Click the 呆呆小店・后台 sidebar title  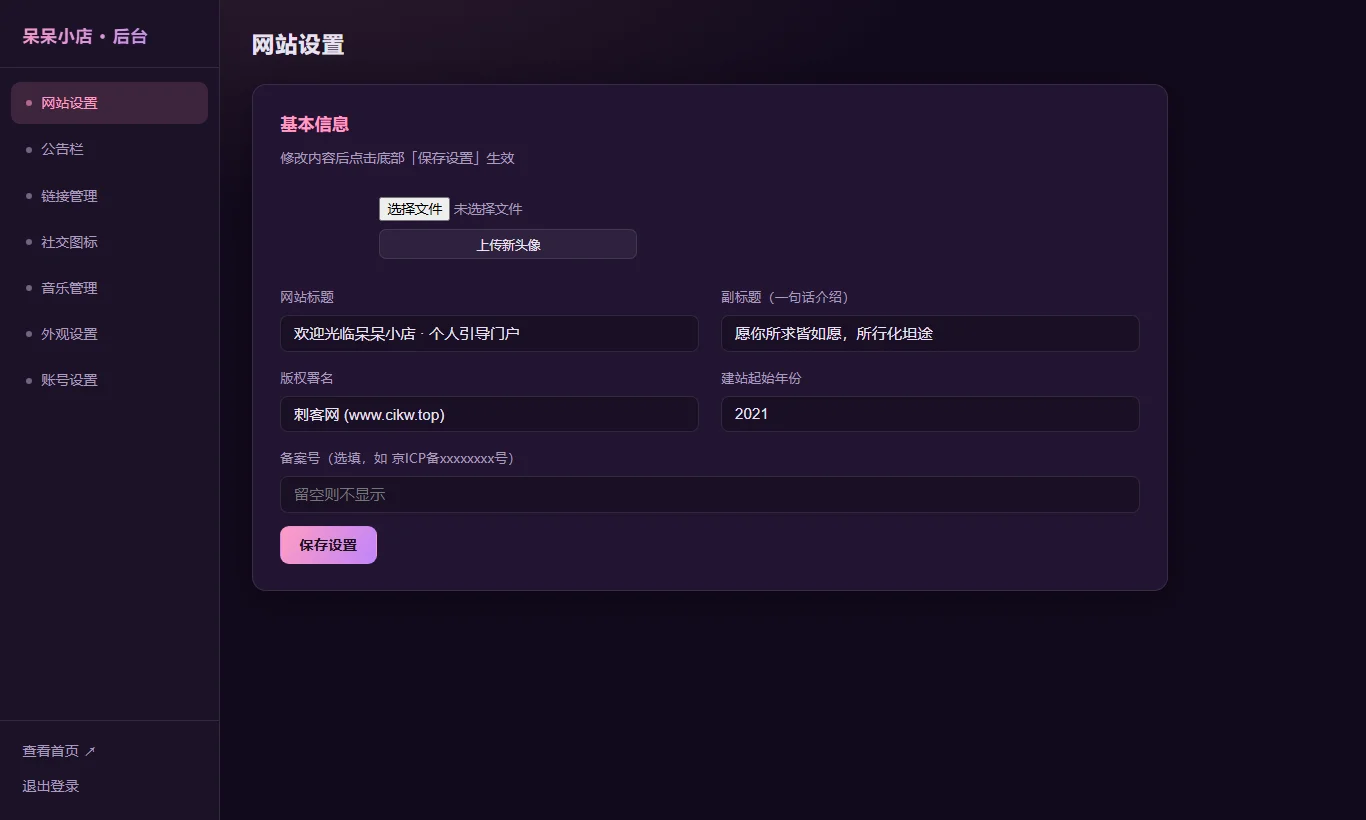click(85, 36)
